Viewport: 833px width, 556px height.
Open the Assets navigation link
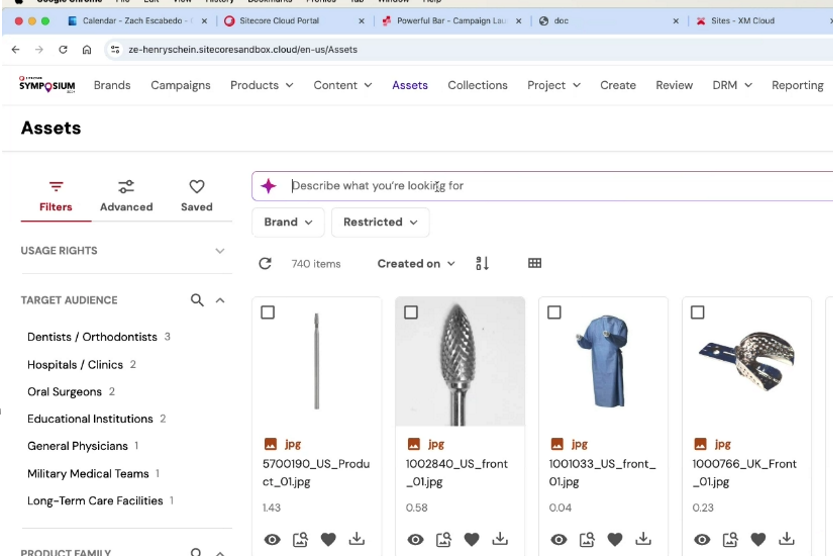pos(410,85)
